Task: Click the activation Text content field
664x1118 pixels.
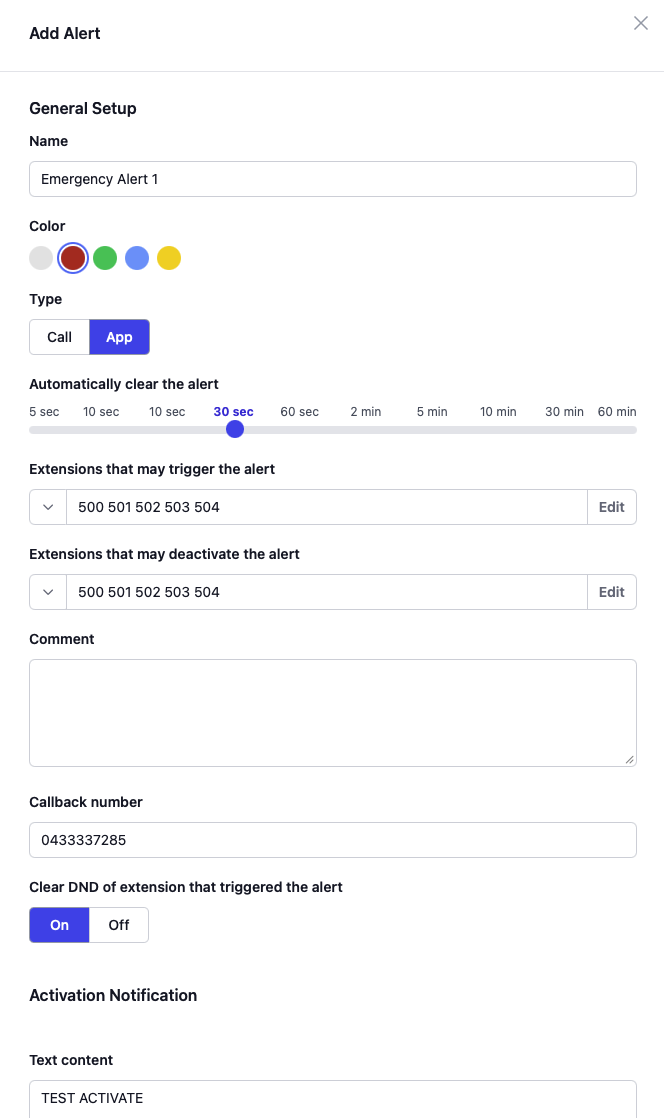Action: tap(333, 1098)
